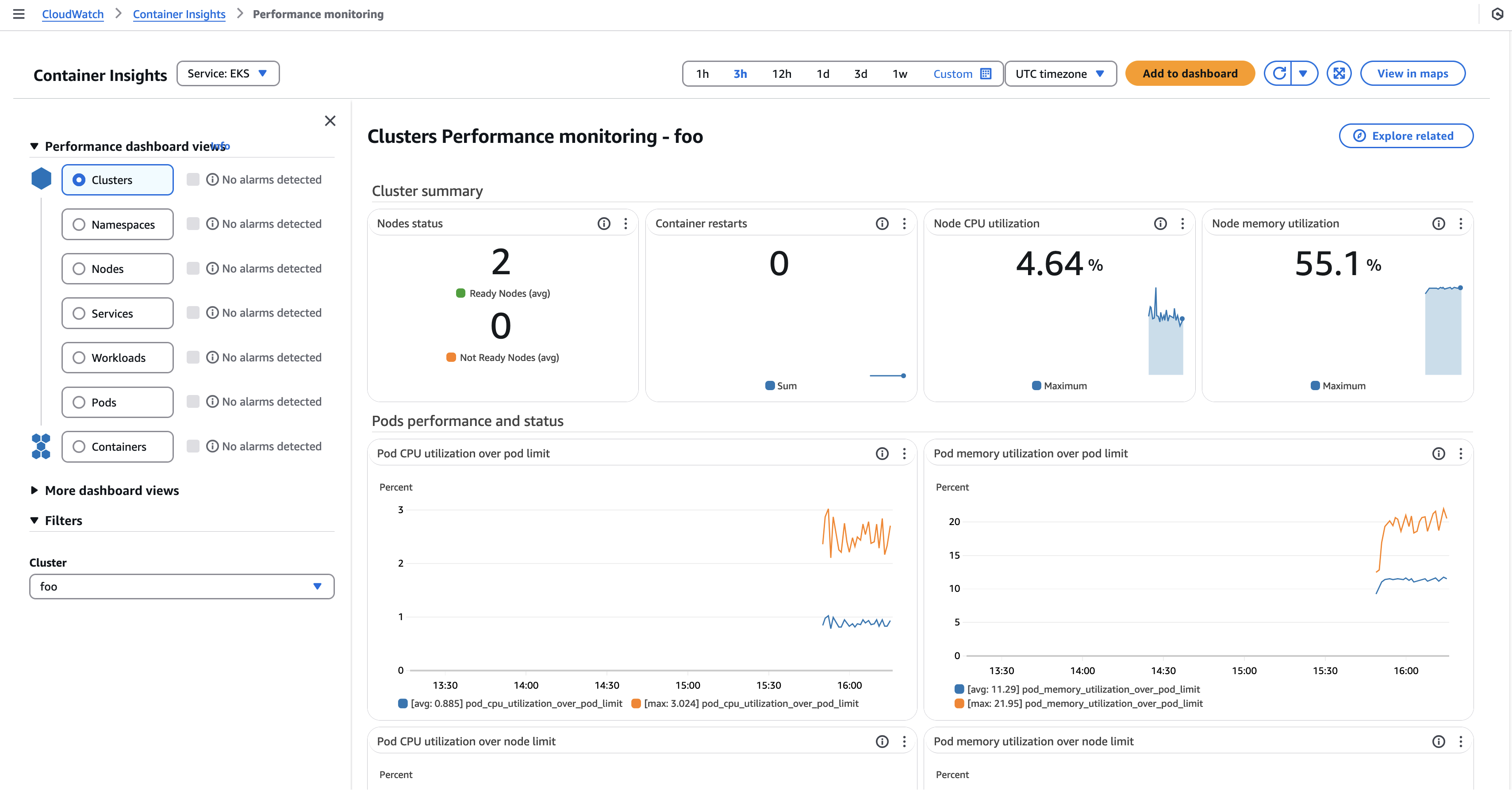1512x790 pixels.
Task: Click Explore related button
Action: point(1406,136)
